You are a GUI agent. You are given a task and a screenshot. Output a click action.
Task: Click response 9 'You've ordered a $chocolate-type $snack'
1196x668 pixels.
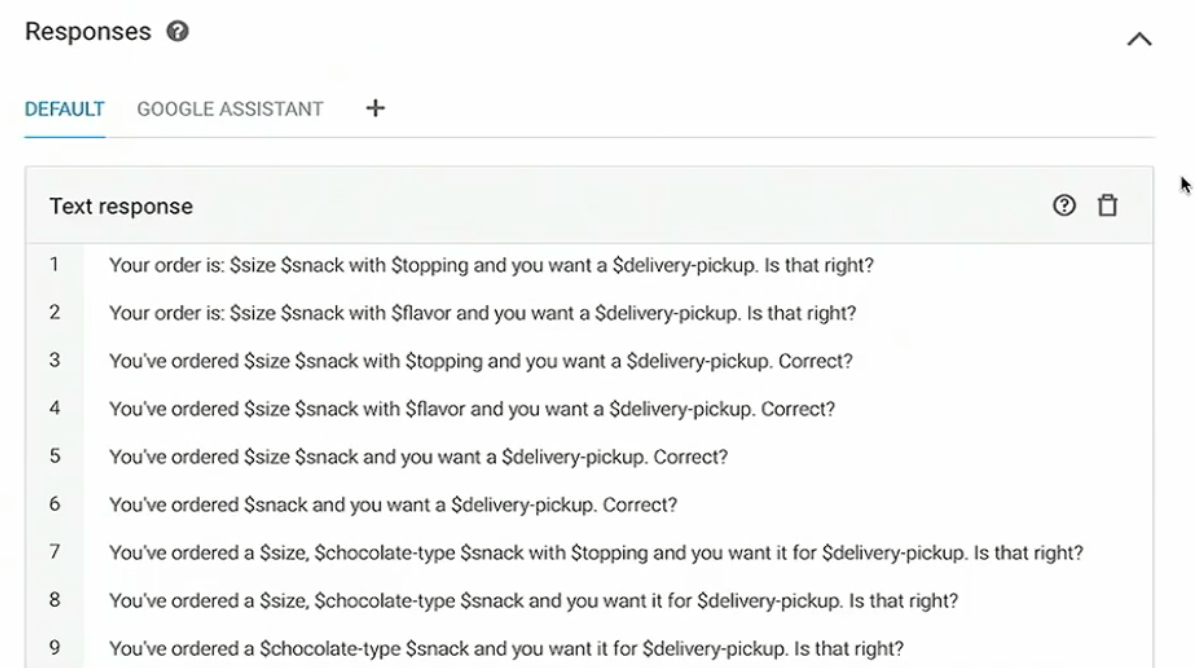[x=506, y=649]
